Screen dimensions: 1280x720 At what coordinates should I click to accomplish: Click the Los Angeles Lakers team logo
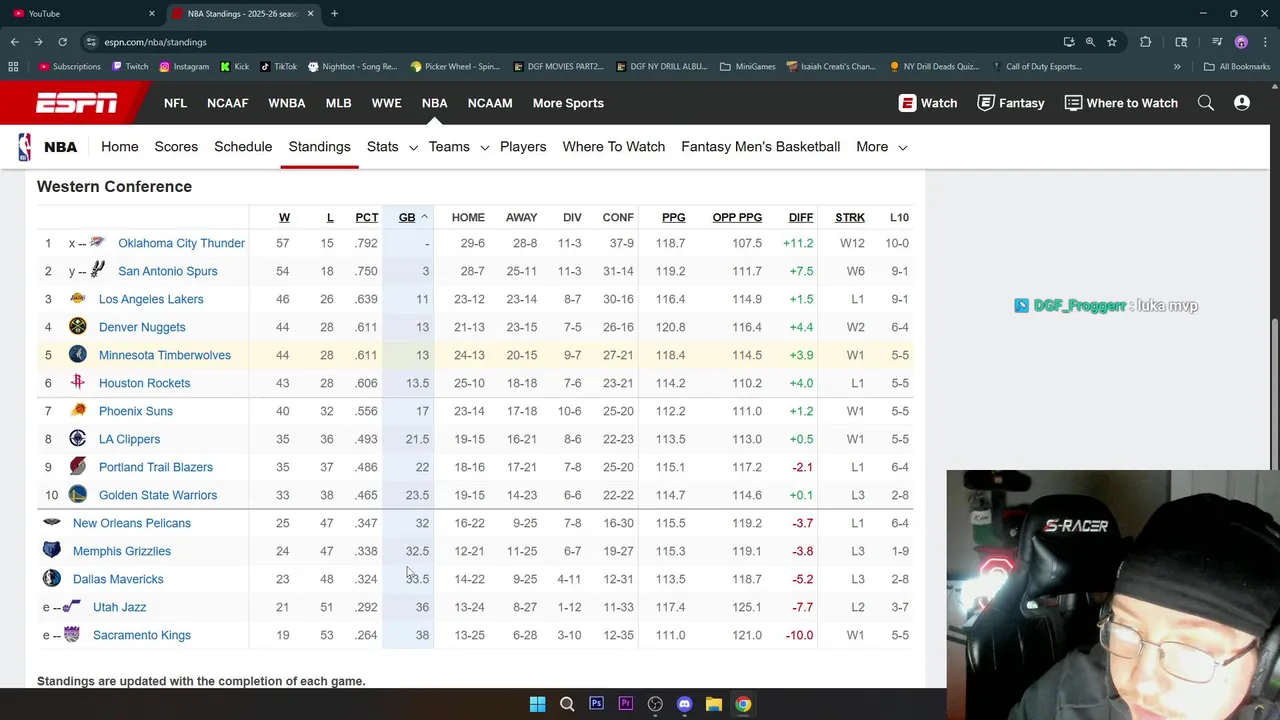click(x=78, y=299)
